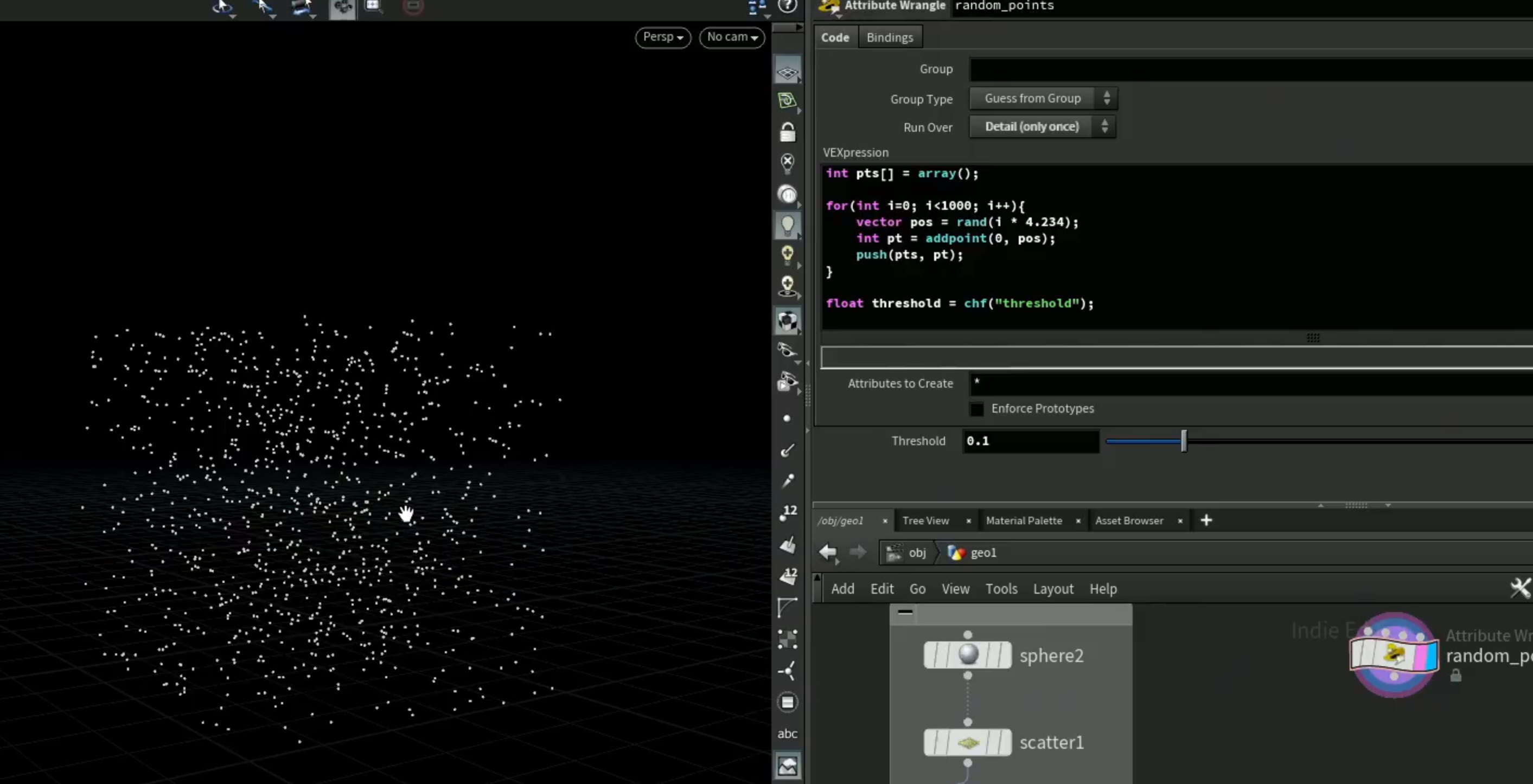1533x784 pixels.
Task: Click the sphere2 node icon
Action: click(x=968, y=654)
